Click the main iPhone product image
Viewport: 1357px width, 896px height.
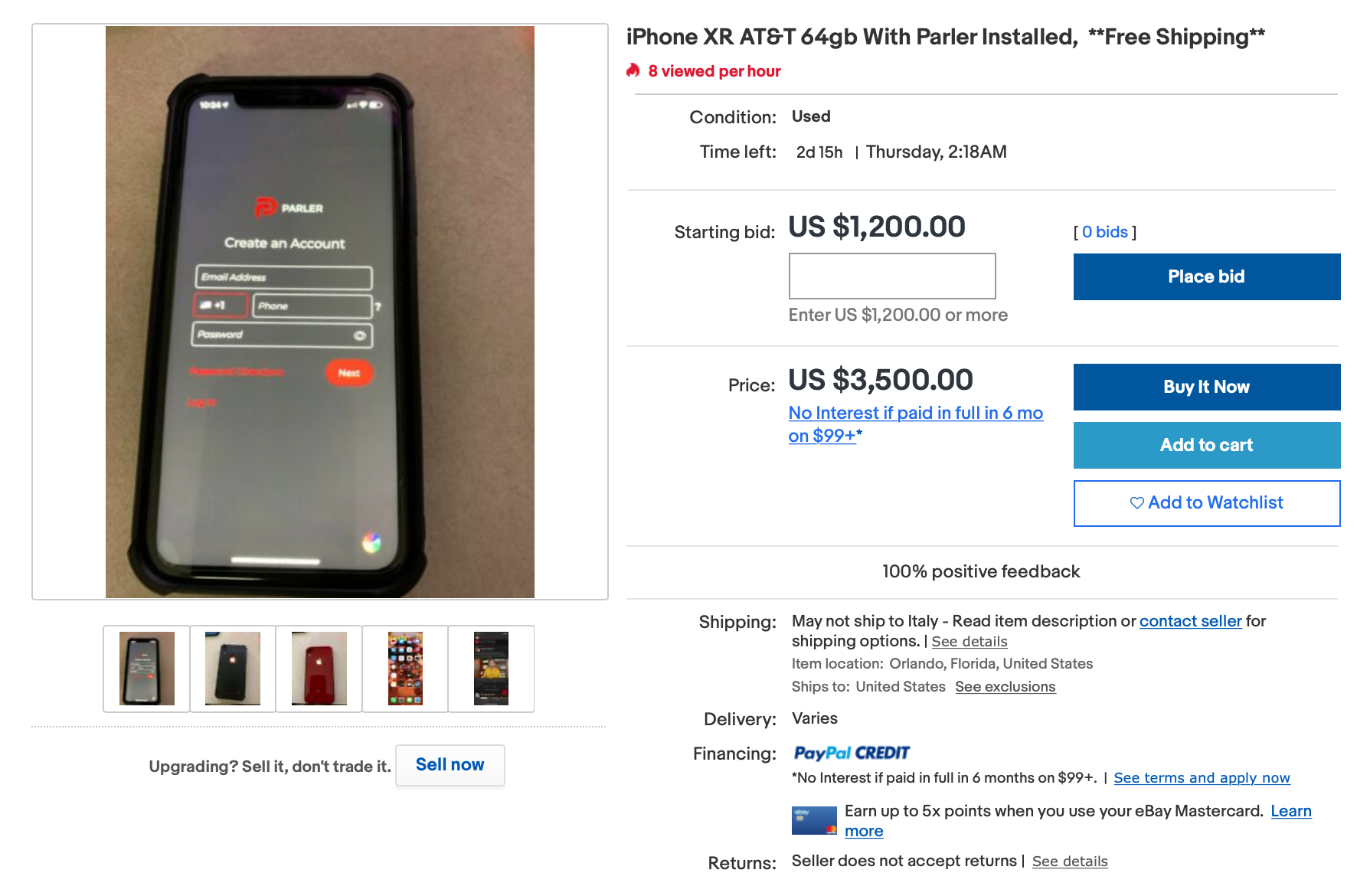coord(320,312)
